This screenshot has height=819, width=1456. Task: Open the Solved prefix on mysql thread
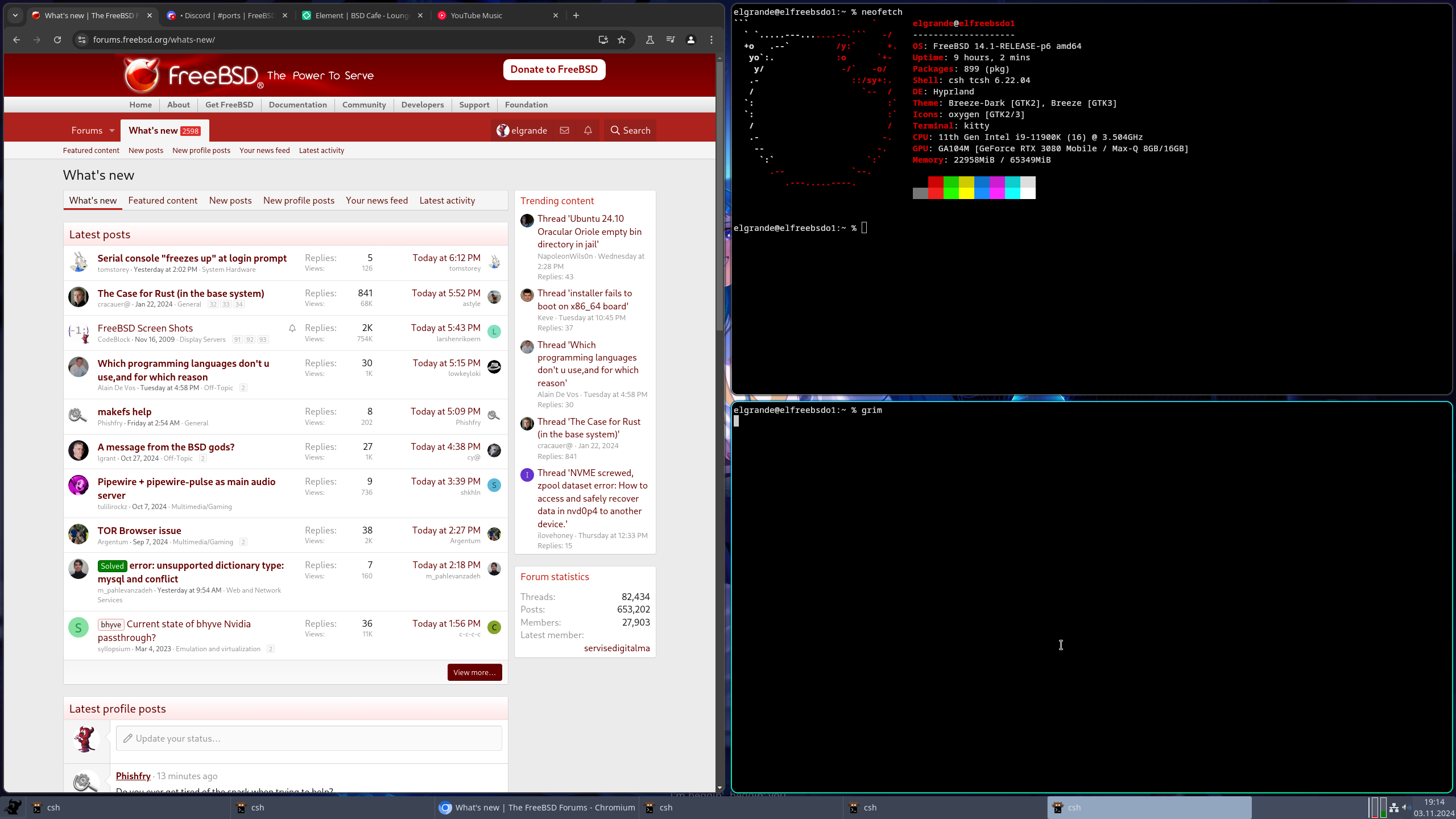112,566
